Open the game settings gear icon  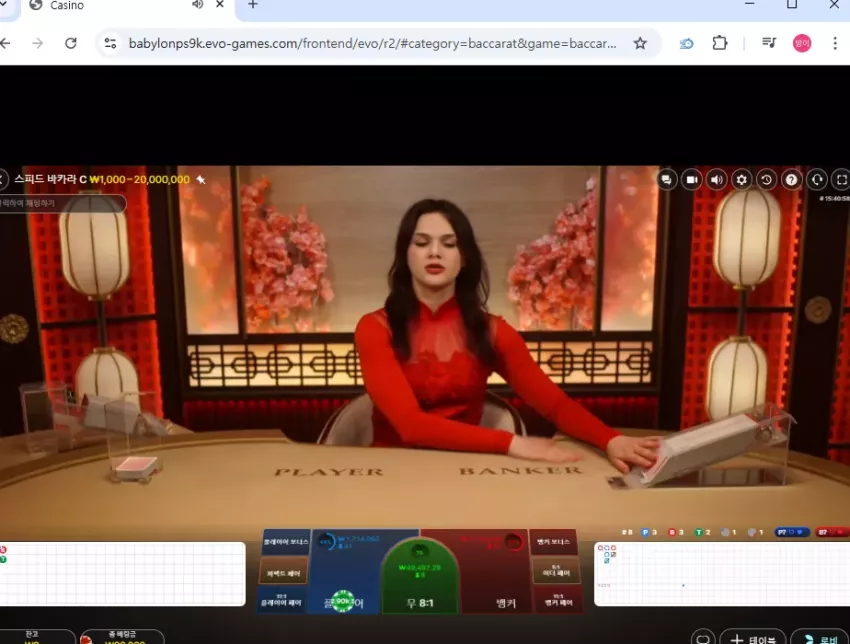tap(741, 179)
